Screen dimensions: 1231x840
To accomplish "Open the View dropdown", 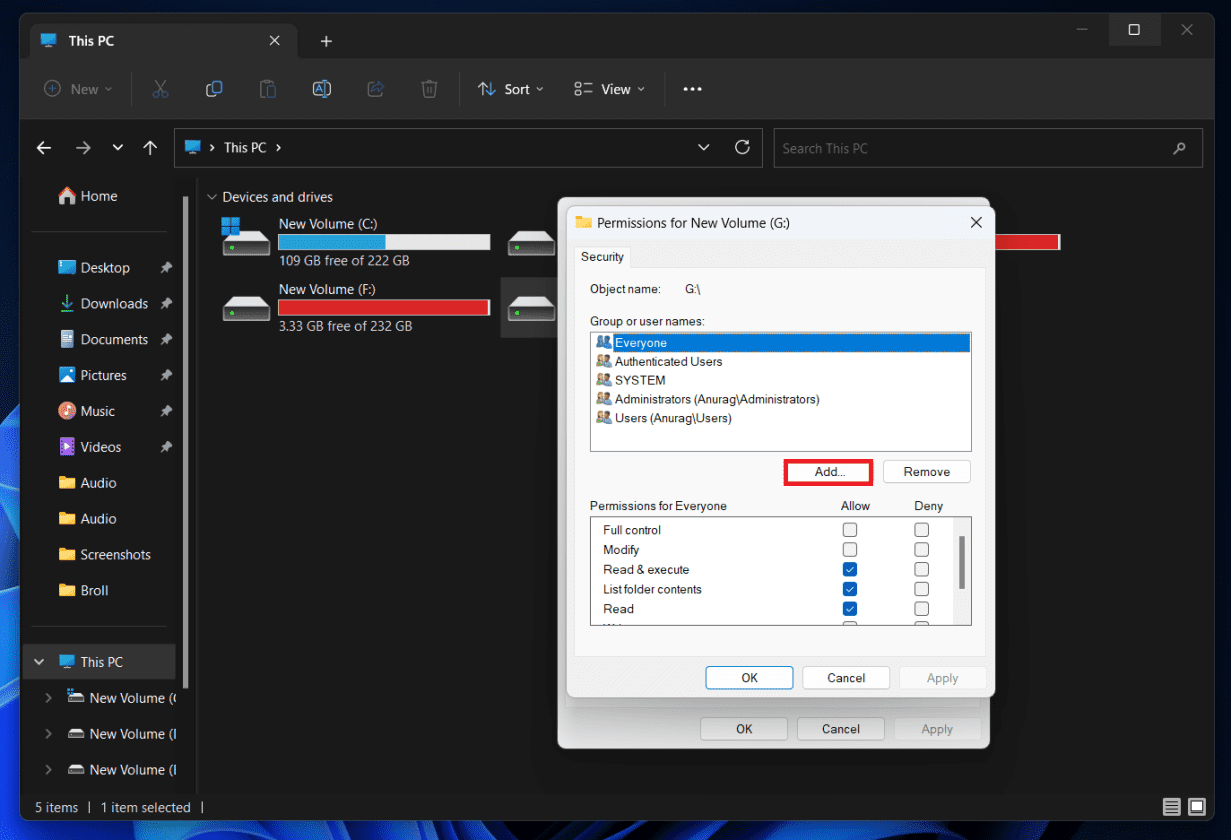I will (608, 89).
